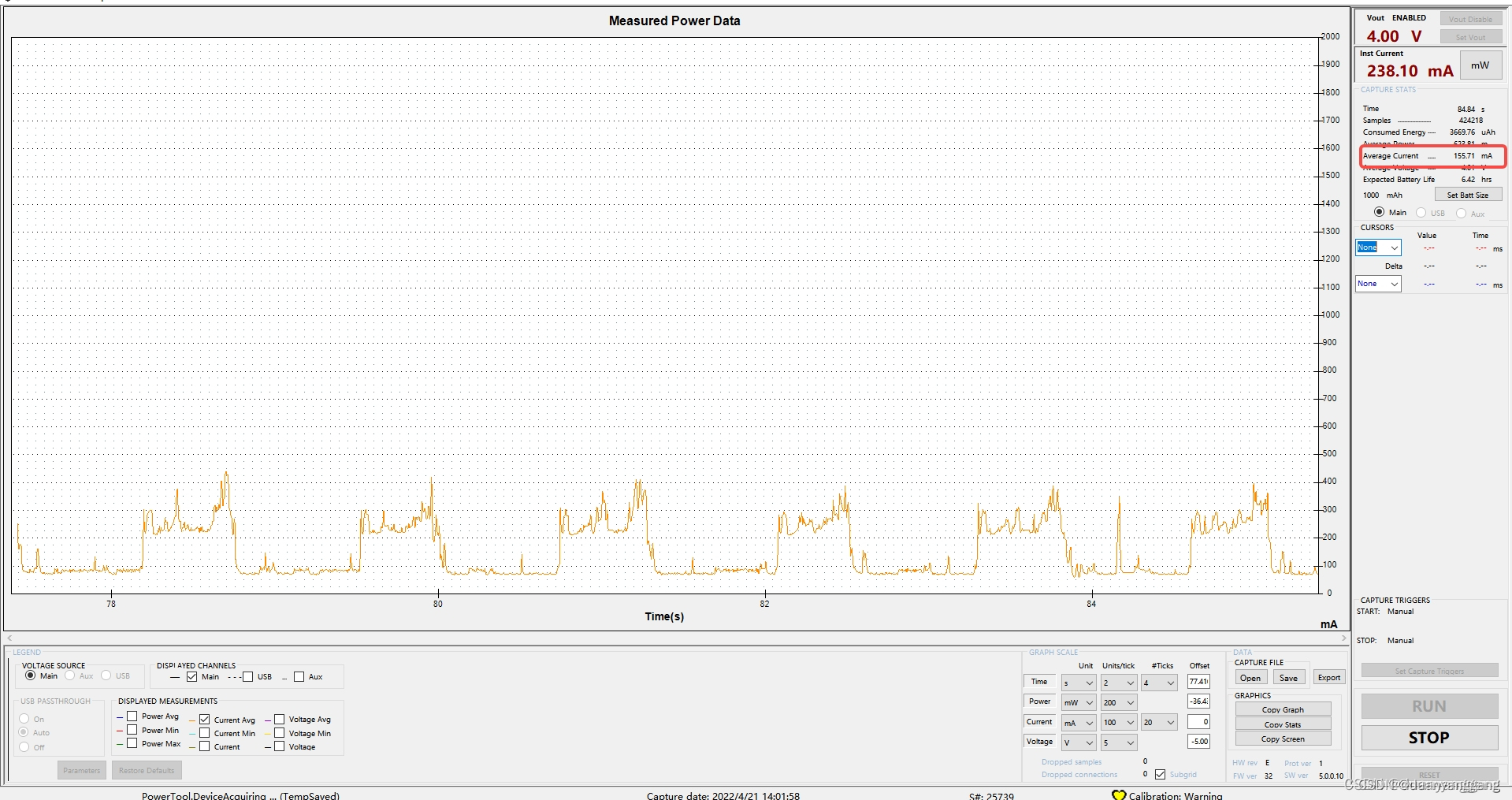Click Voltage offset field showing -5.00
This screenshot has height=800, width=1512.
pos(1198,742)
